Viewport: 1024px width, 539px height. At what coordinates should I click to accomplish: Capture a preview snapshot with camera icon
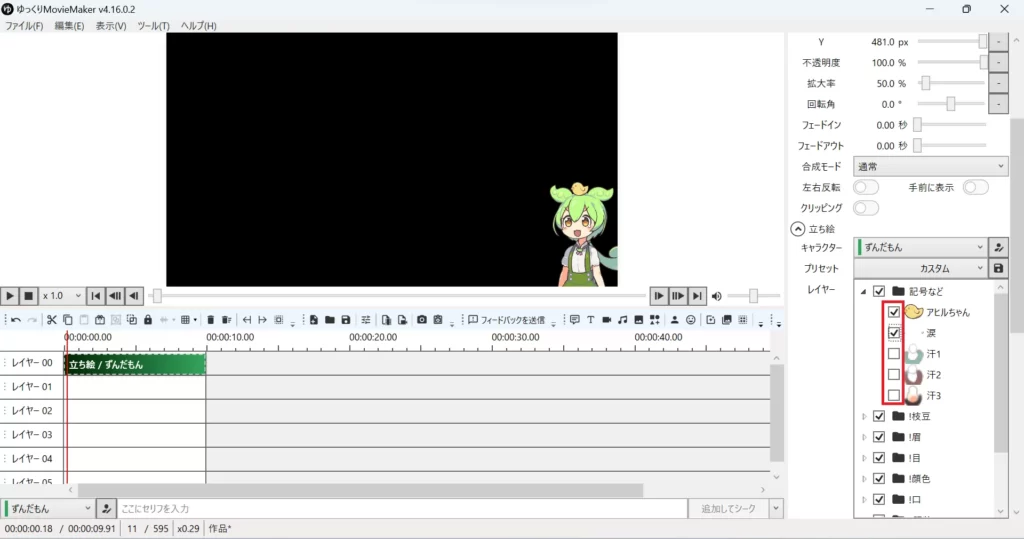(x=422, y=320)
